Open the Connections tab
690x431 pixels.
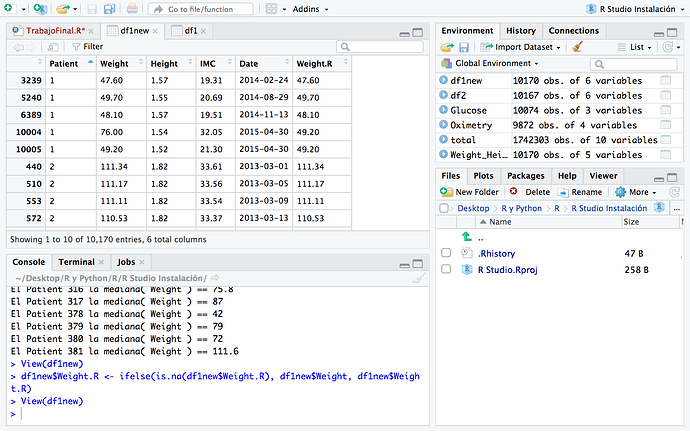(x=573, y=31)
